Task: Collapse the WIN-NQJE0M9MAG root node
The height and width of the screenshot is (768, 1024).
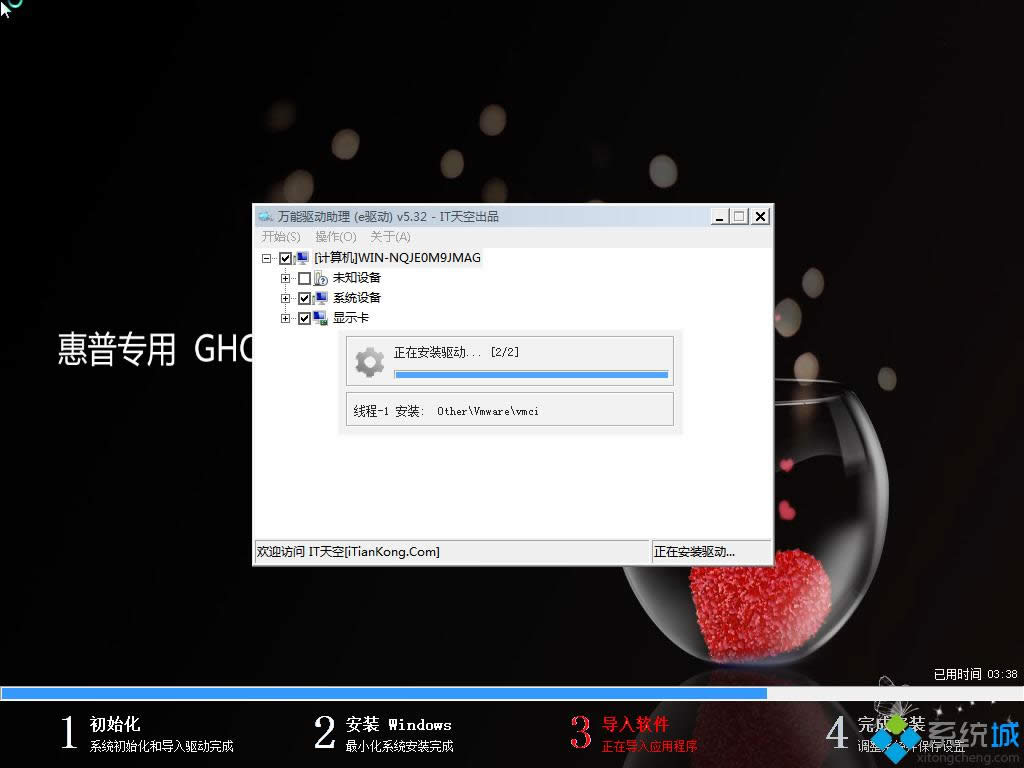Action: (266, 257)
